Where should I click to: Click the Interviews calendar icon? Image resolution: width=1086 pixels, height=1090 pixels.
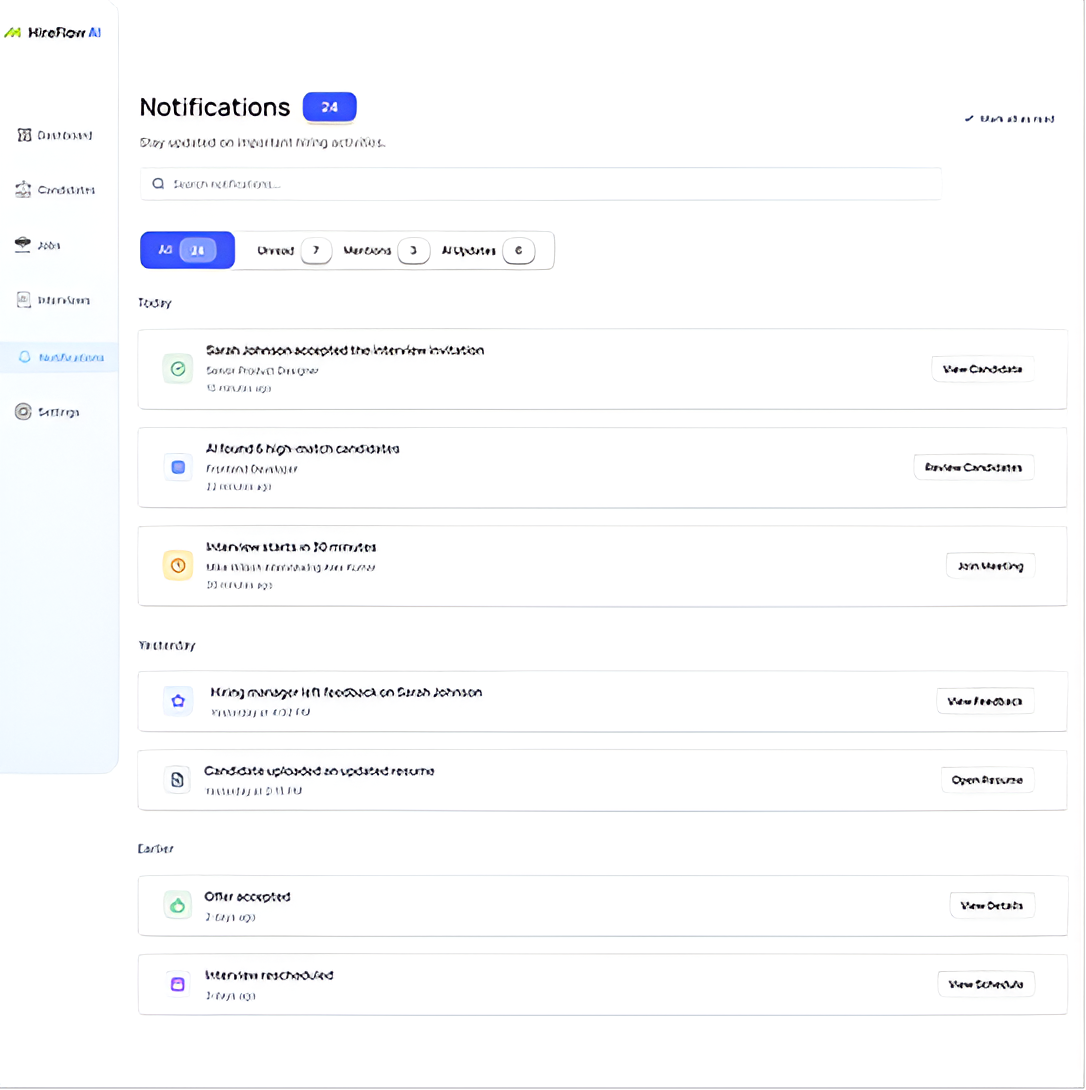[x=24, y=300]
